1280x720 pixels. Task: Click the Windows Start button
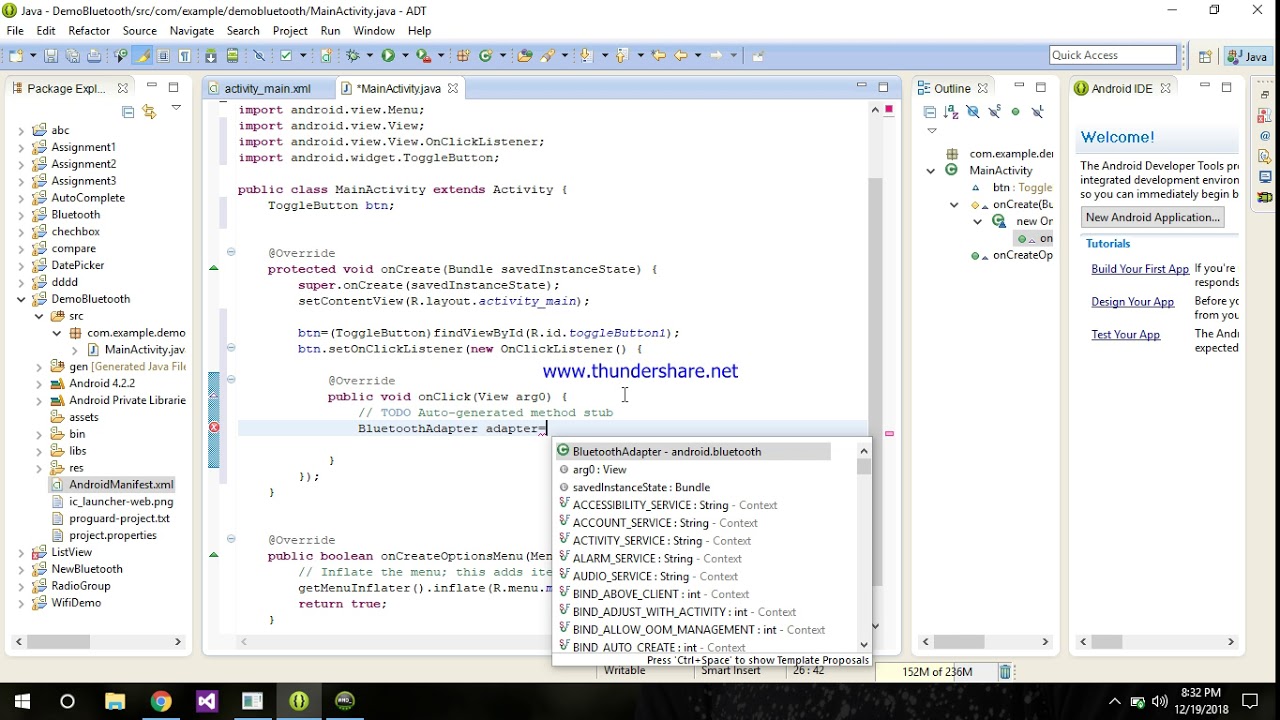pos(22,701)
